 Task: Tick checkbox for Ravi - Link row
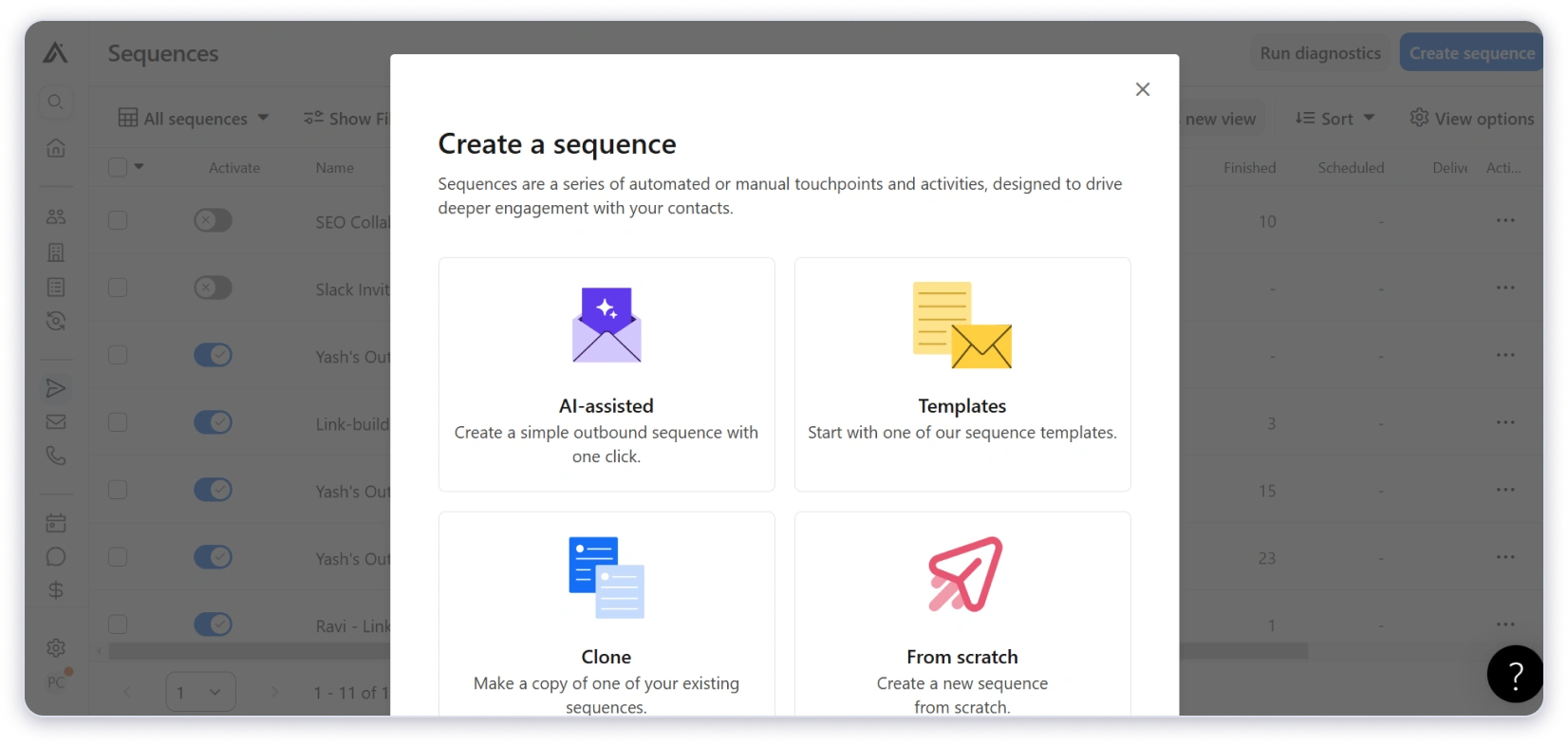[x=118, y=624]
